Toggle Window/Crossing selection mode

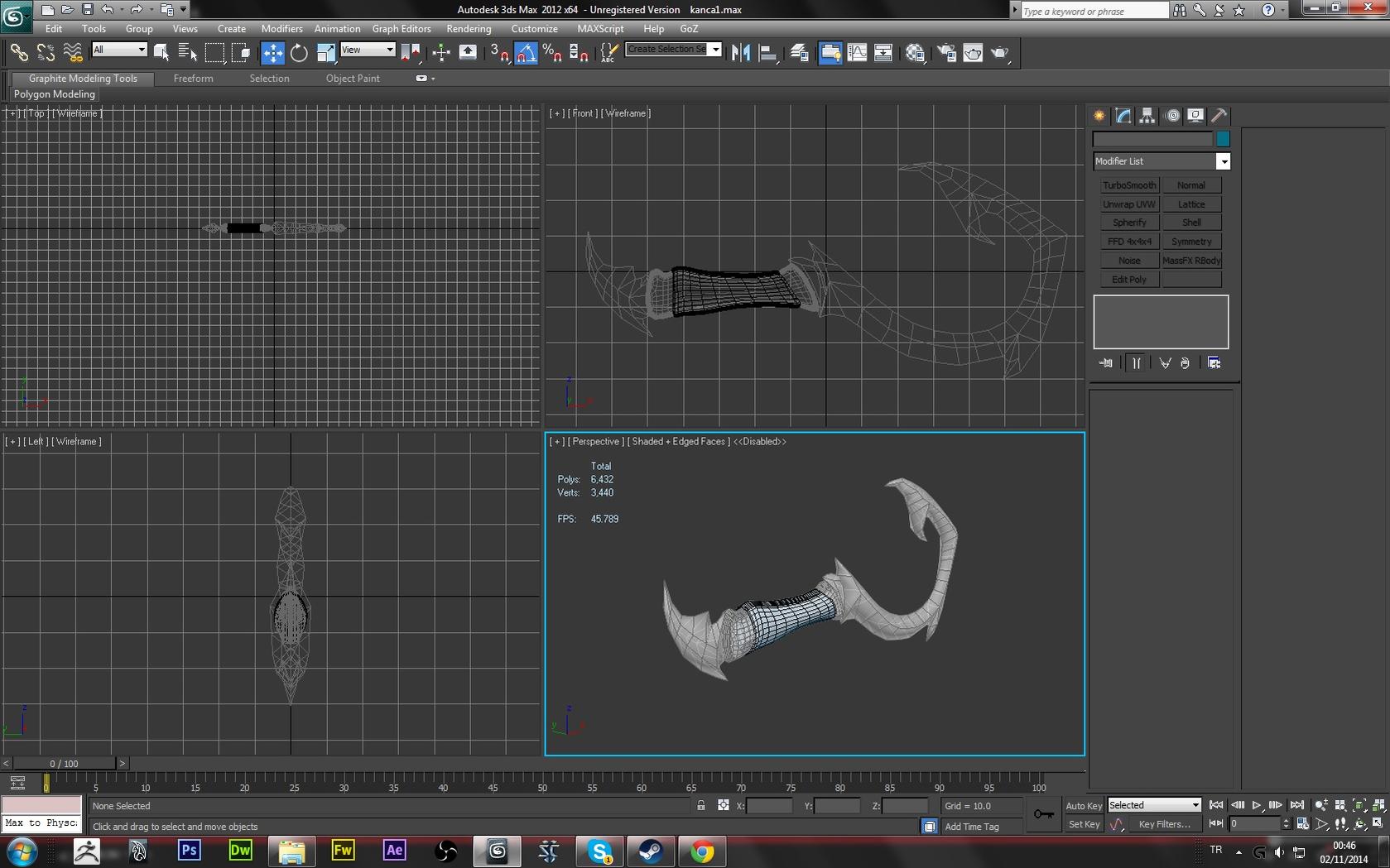click(241, 53)
